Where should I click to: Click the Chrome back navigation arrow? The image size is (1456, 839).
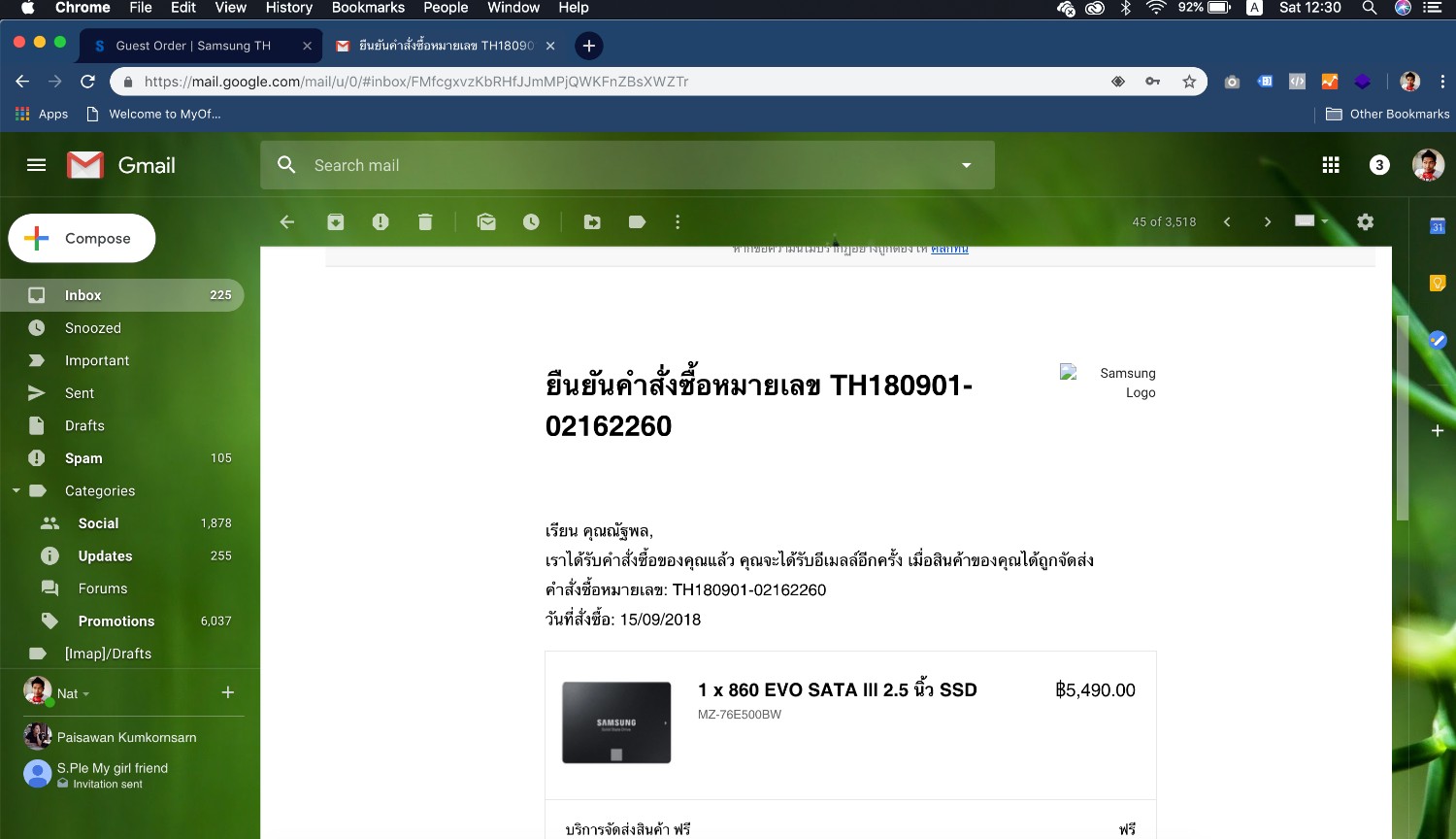point(22,82)
